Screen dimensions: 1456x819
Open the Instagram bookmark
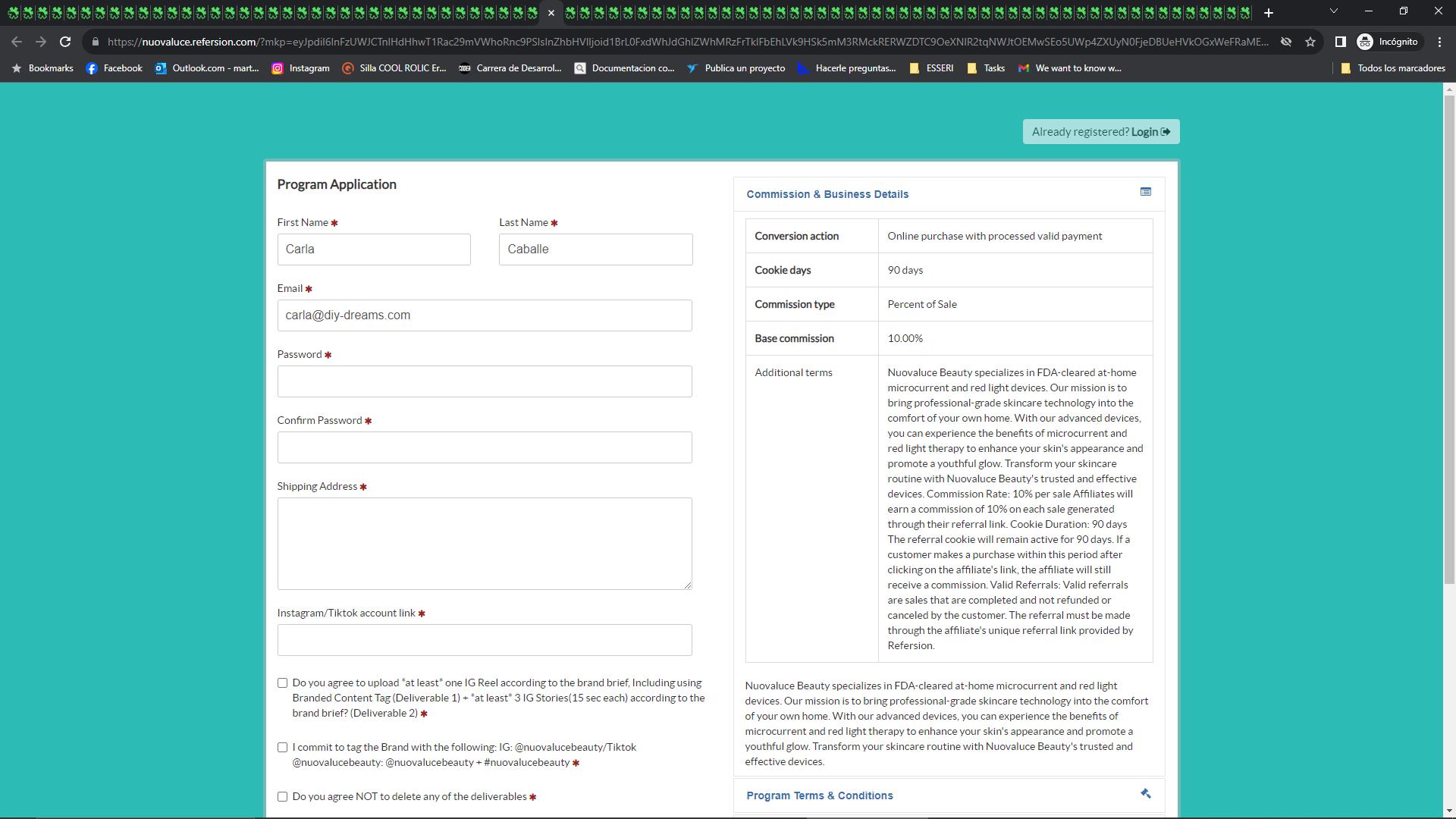(x=301, y=68)
